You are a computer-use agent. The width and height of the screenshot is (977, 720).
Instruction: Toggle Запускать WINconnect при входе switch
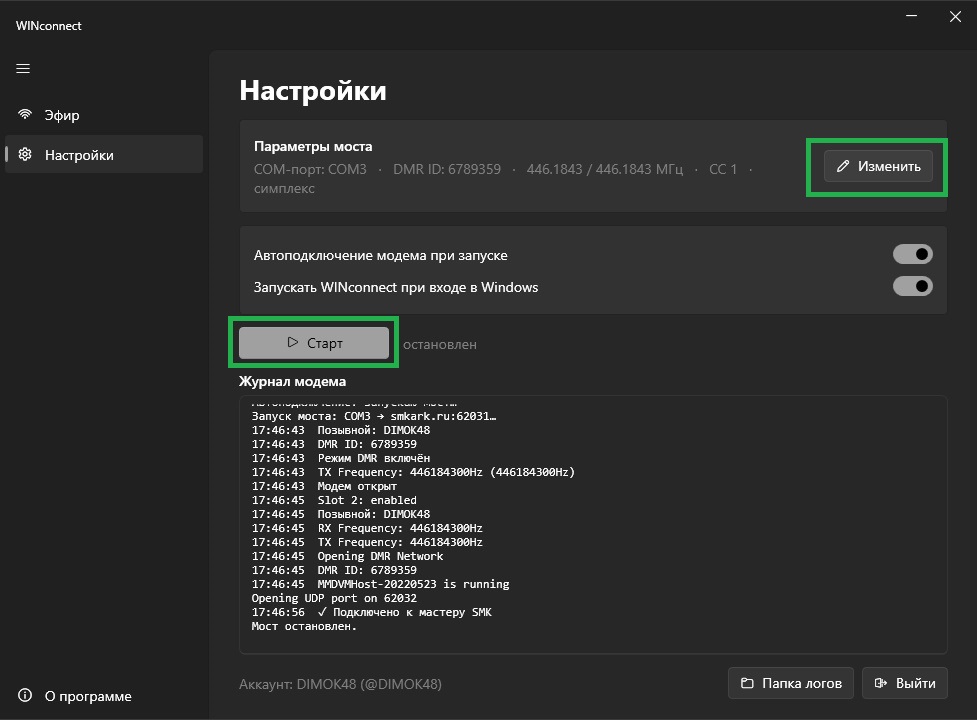[x=912, y=287]
